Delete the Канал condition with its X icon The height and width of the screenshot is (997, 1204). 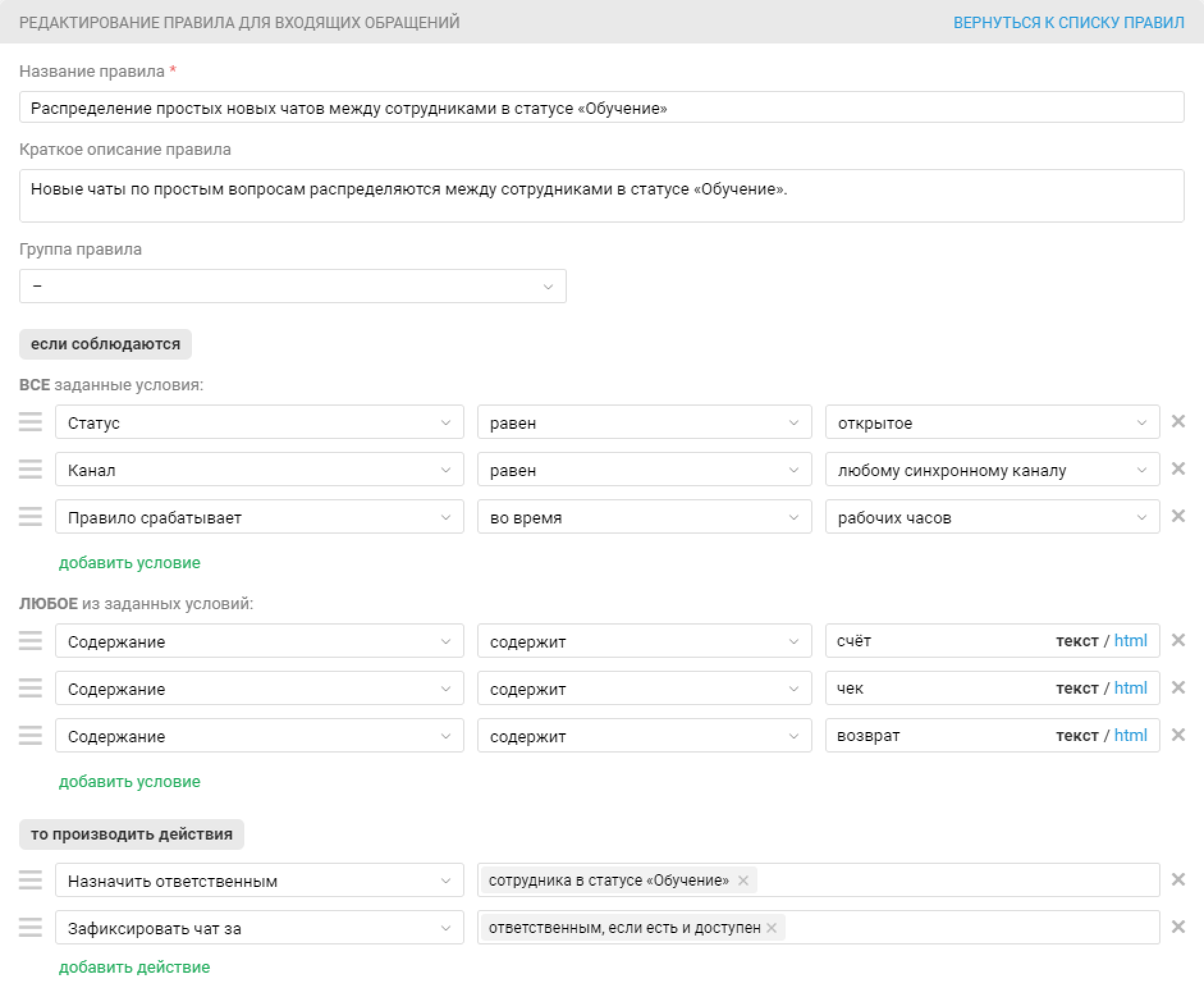1178,469
